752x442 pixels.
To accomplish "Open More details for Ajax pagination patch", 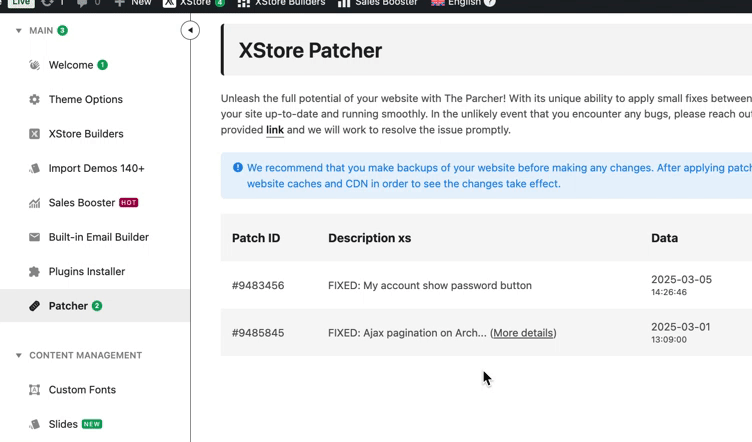I will pyautogui.click(x=523, y=333).
